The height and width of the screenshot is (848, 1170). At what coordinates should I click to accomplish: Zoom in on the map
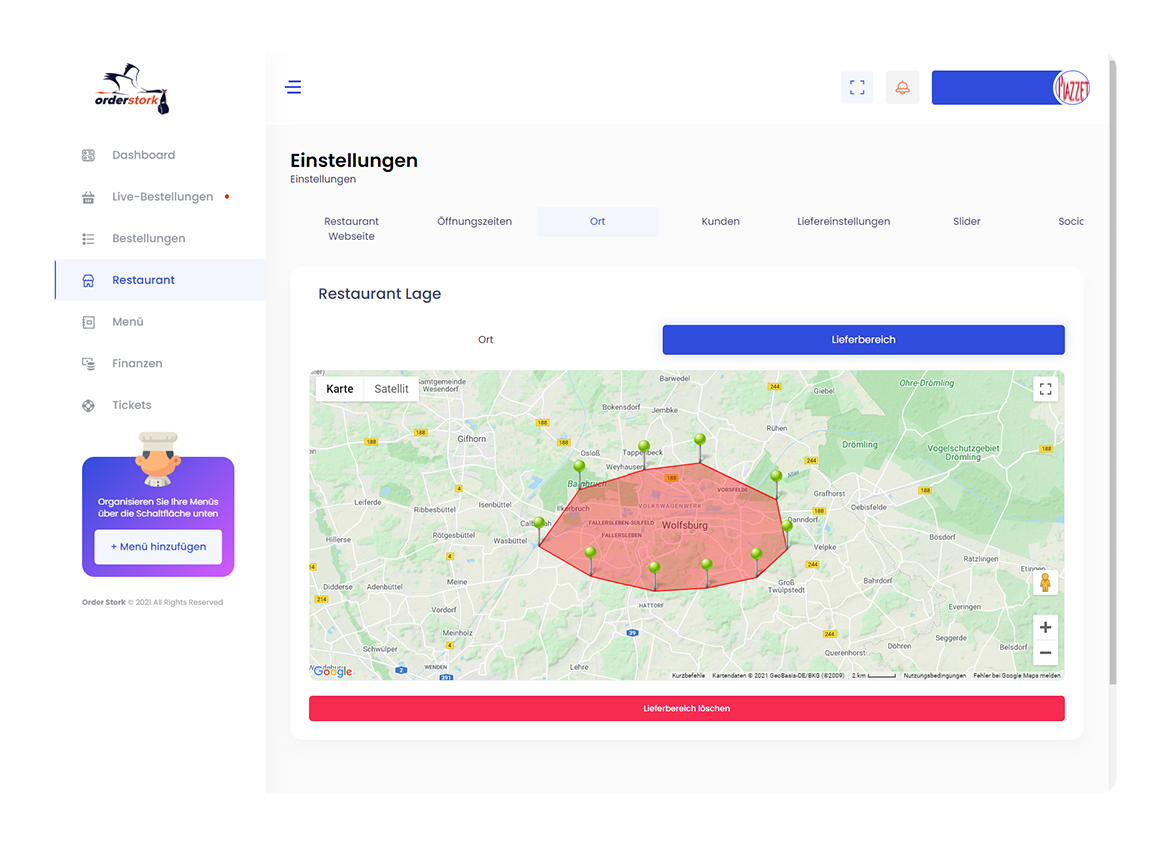coord(1045,628)
